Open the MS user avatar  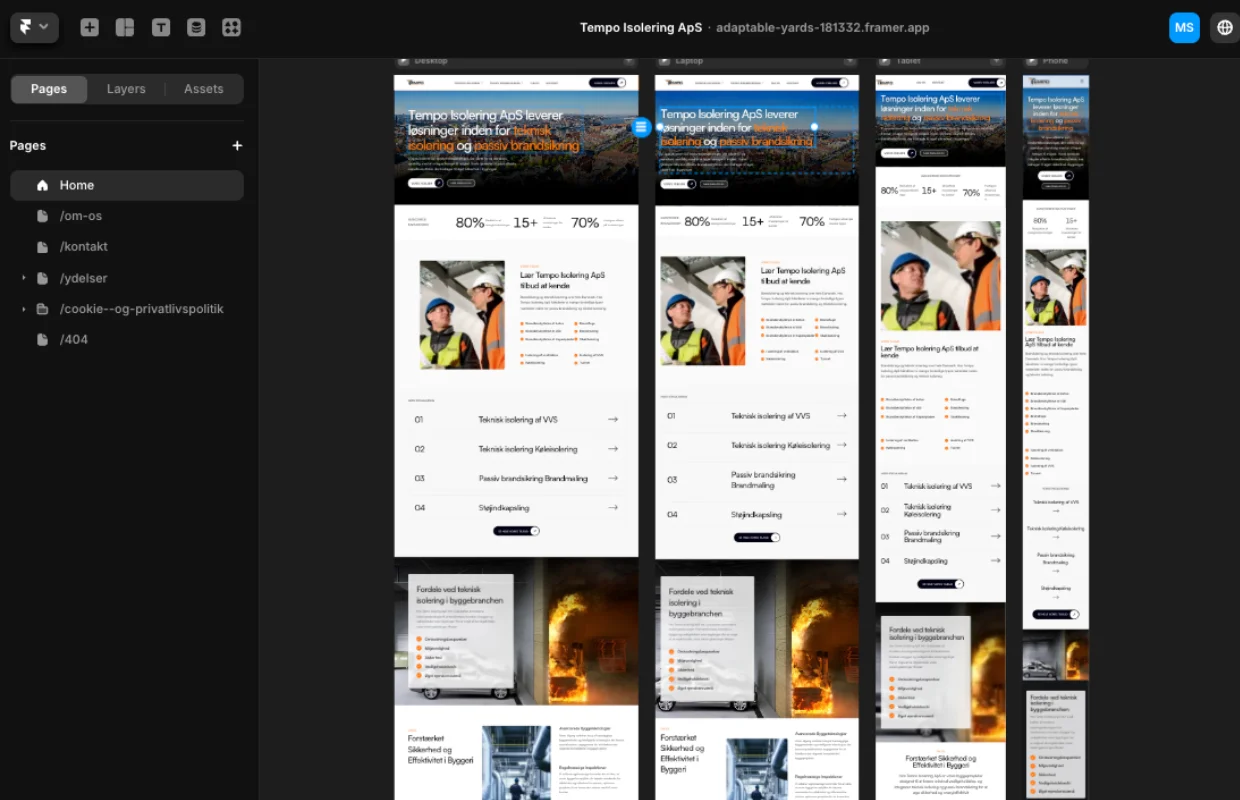(x=1184, y=28)
